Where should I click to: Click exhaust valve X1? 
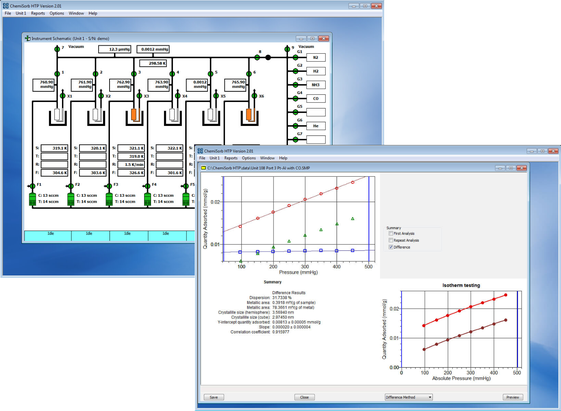(63, 96)
